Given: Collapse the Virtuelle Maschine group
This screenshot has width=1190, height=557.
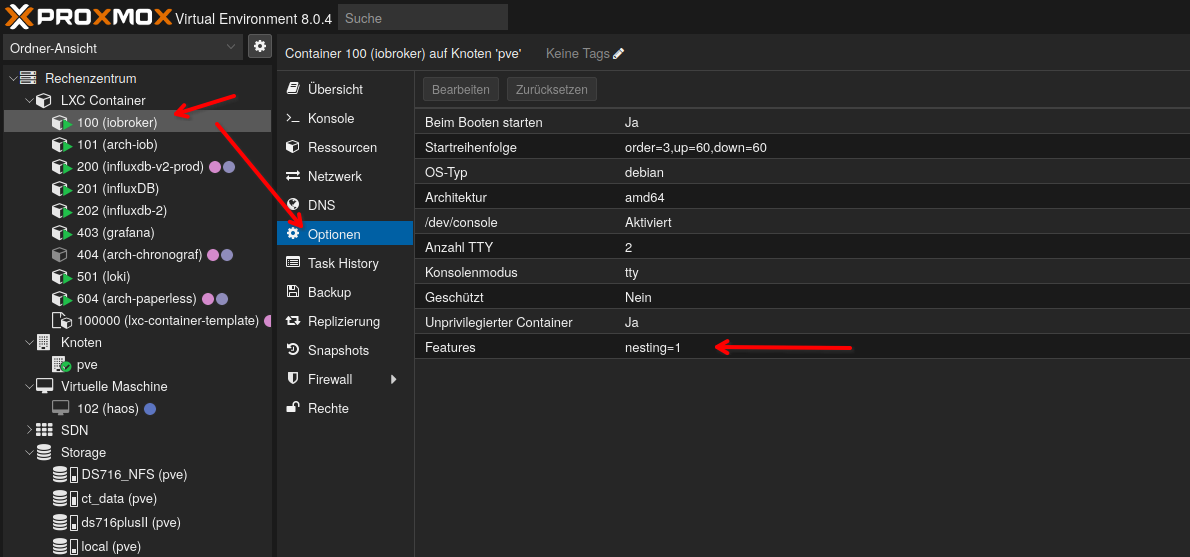Looking at the screenshot, I should pos(29,386).
